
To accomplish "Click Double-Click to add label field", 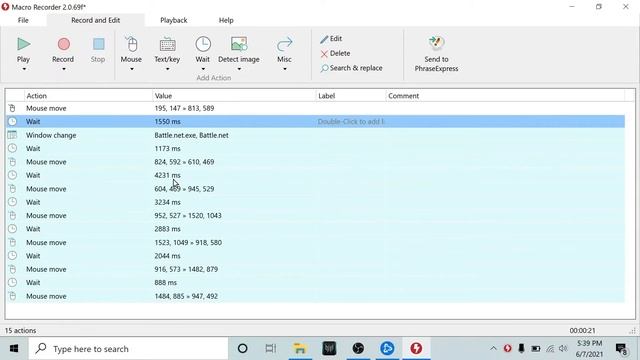I will pyautogui.click(x=351, y=122).
